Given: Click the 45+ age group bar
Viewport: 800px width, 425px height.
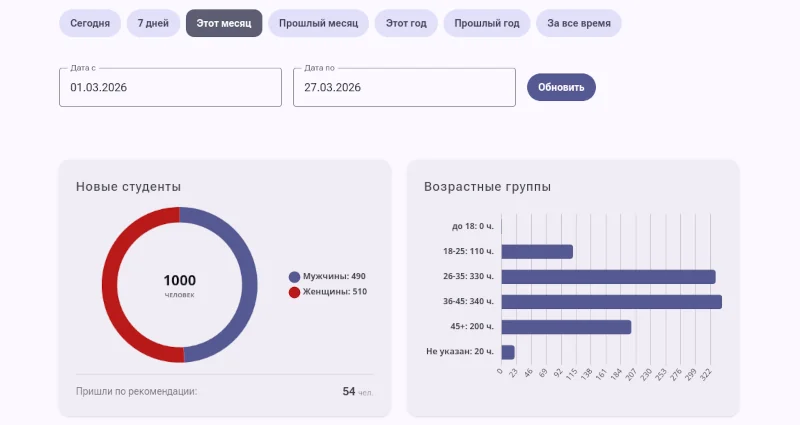Looking at the screenshot, I should (566, 327).
